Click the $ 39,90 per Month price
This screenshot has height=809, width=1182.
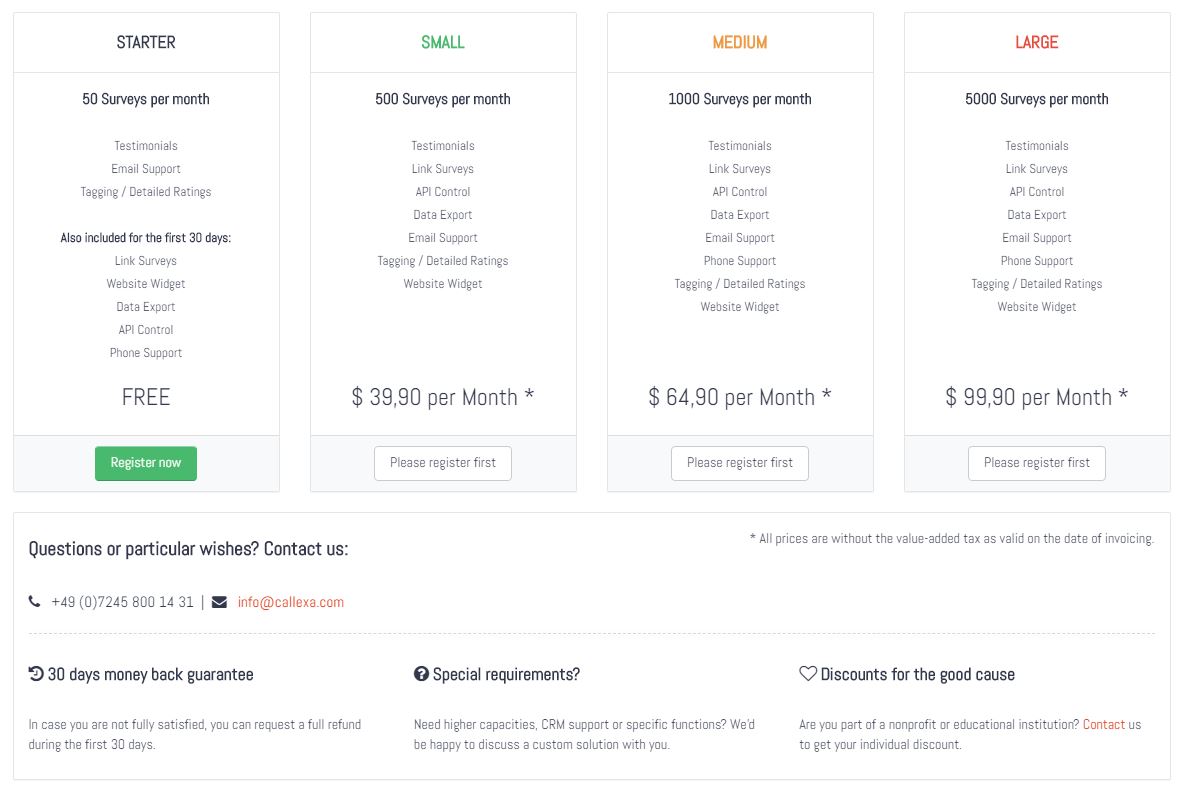point(443,397)
